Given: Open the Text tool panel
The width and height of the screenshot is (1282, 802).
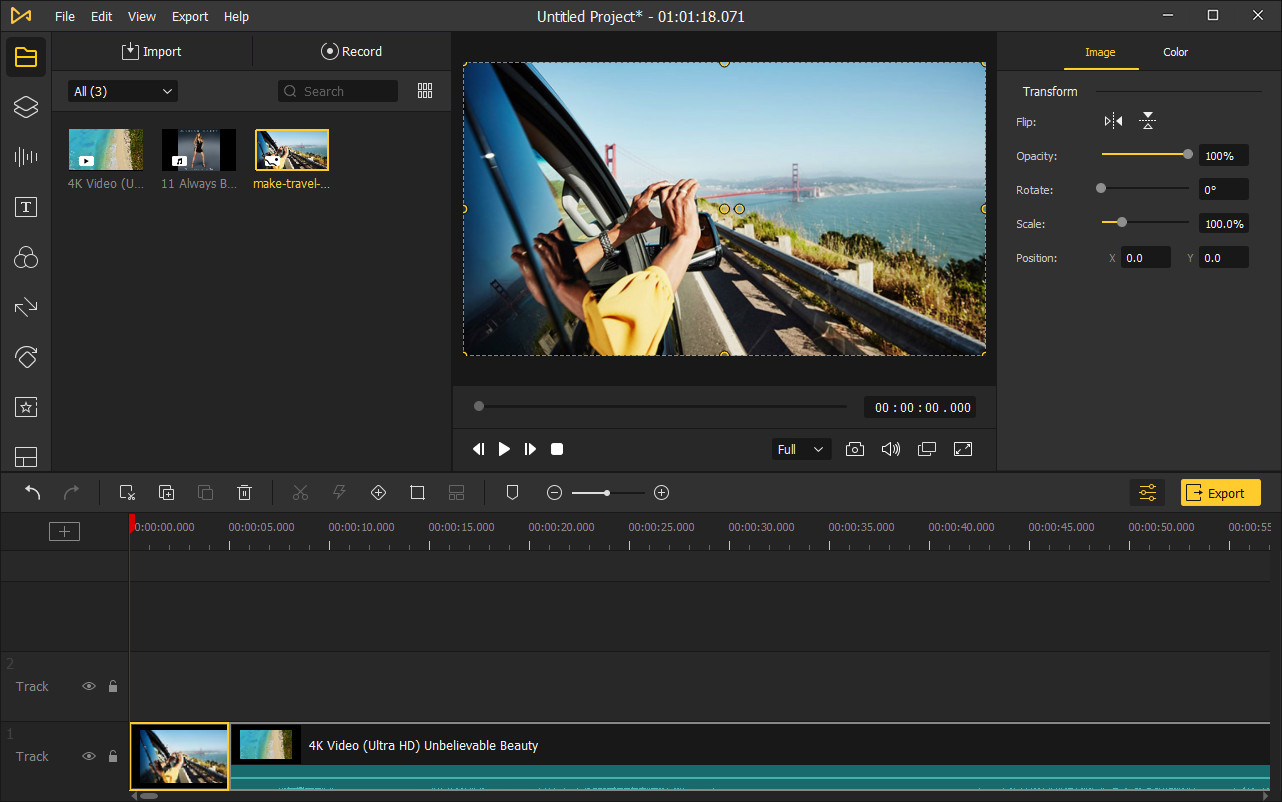Looking at the screenshot, I should point(25,207).
